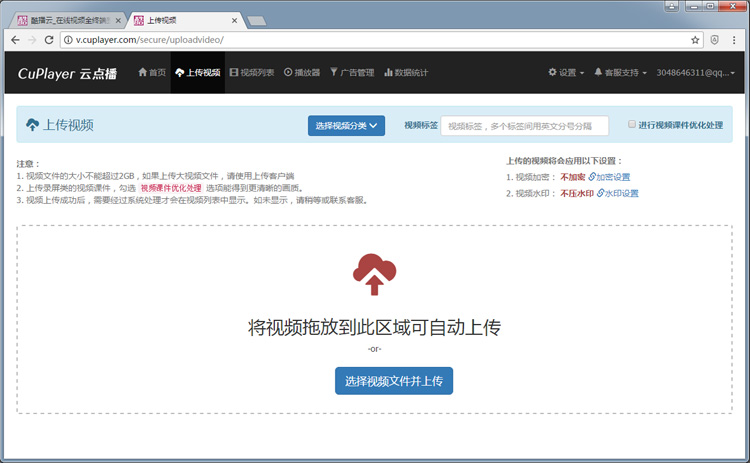Expand the 选择视频分类 dropdown
The image size is (750, 463).
346,125
